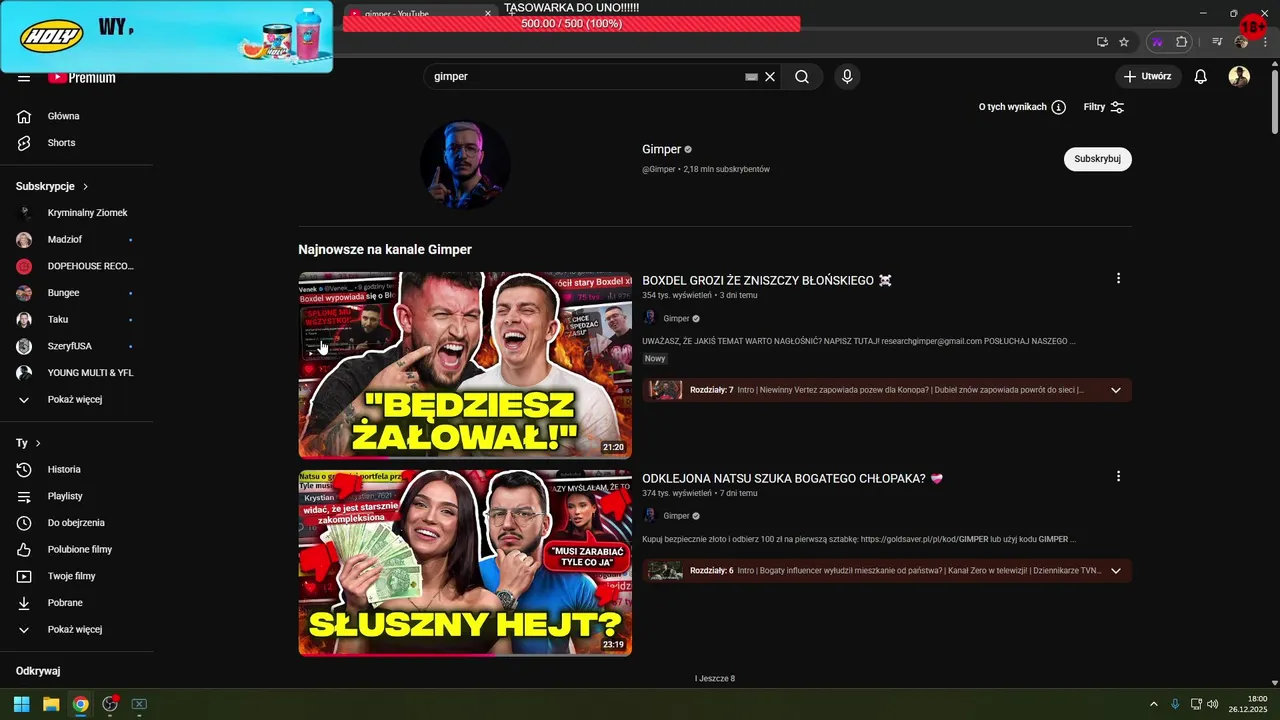The image size is (1280, 720).
Task: Open ODKLEJONA NATSU SZUKA BOGATEGO CHŁOPAKA title
Action: [792, 479]
